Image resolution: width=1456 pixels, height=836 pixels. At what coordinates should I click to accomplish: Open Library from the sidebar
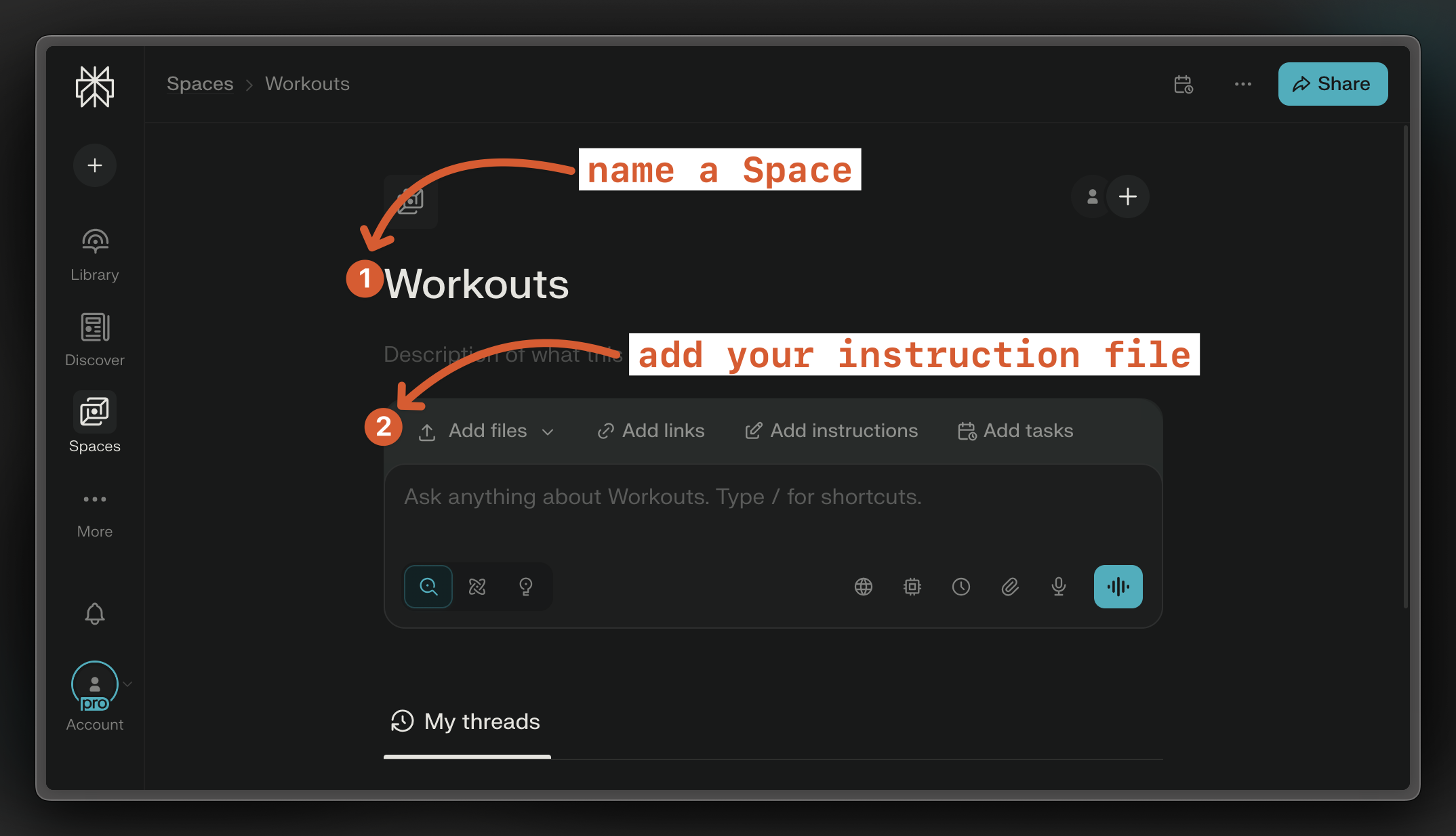[94, 254]
